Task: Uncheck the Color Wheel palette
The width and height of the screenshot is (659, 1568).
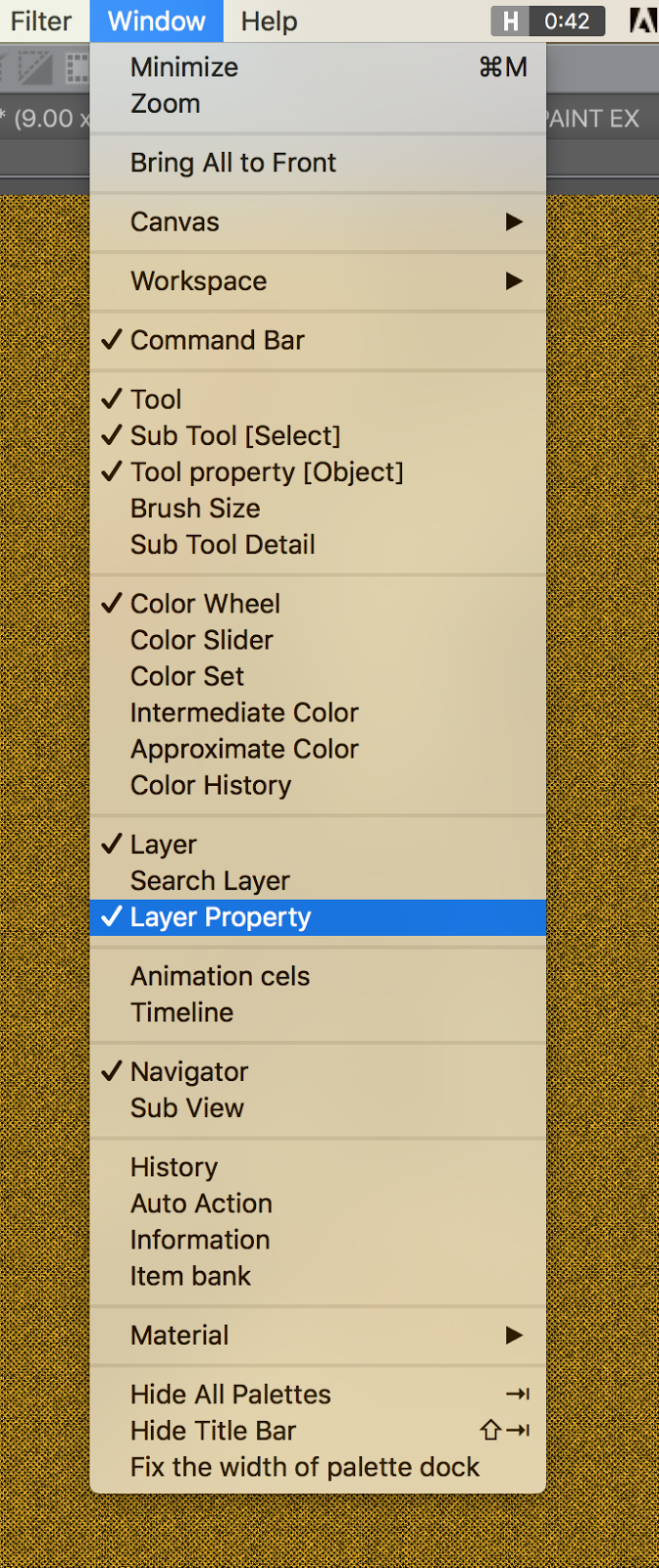Action: coord(205,604)
